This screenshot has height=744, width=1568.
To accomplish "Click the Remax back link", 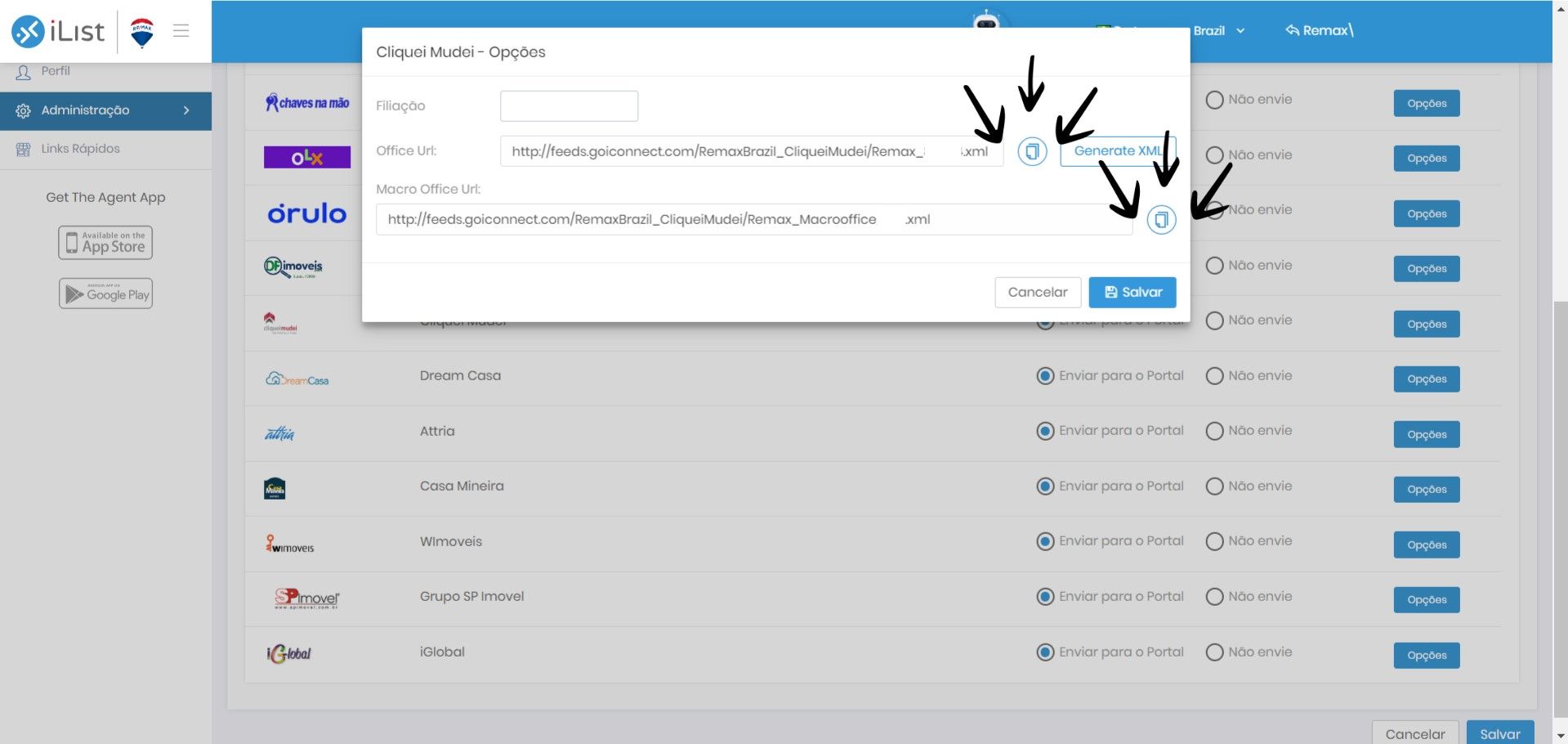I will pyautogui.click(x=1319, y=31).
